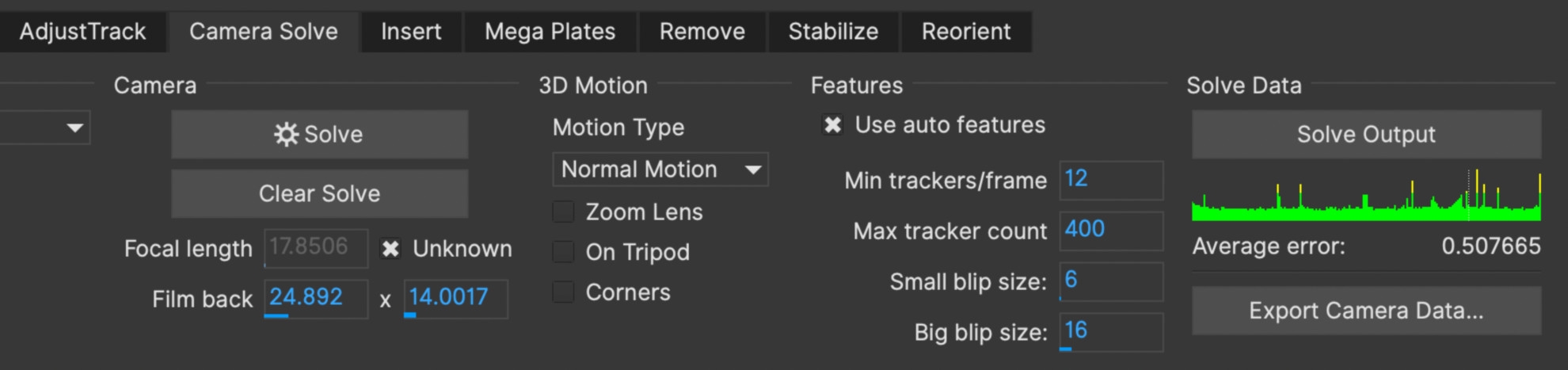The image size is (1568, 370).
Task: Click the Solve button with gear icon
Action: (319, 135)
